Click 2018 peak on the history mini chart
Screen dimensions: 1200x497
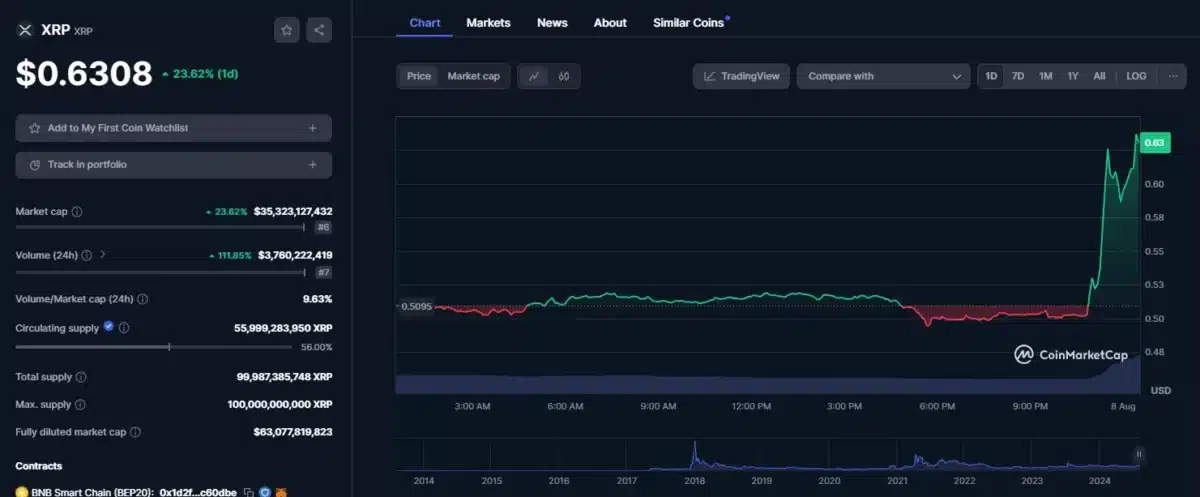coord(693,454)
